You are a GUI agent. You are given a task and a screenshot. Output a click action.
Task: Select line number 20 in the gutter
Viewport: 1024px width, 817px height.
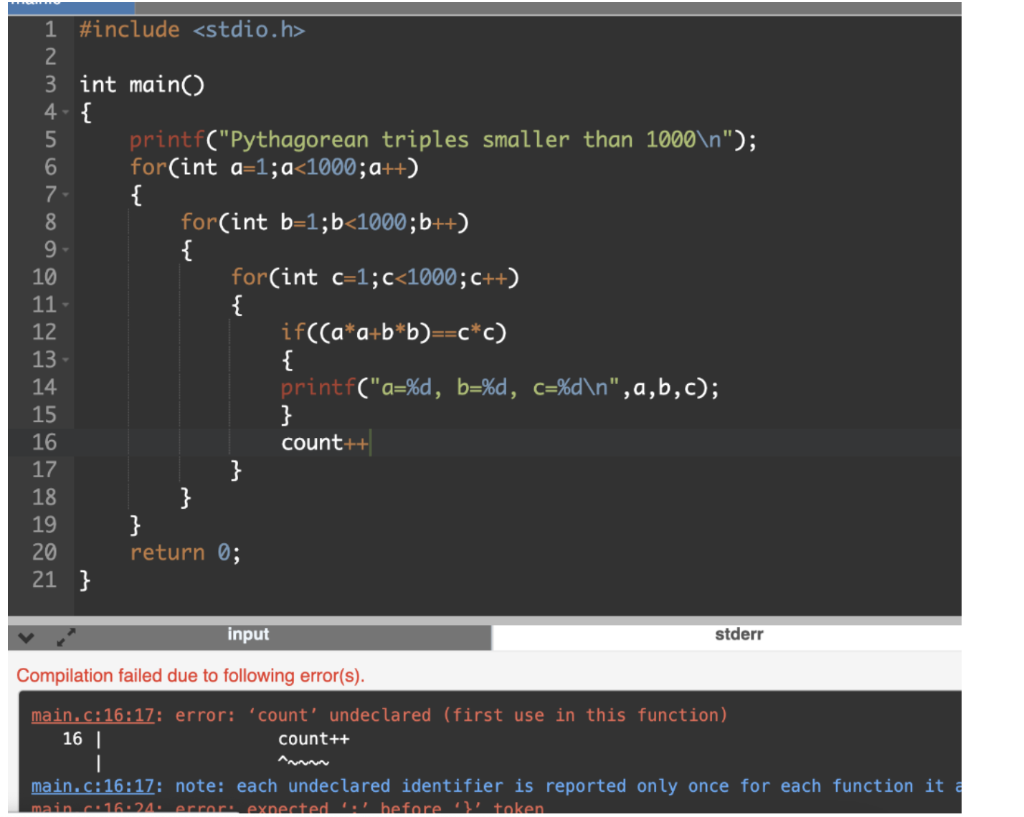44,553
